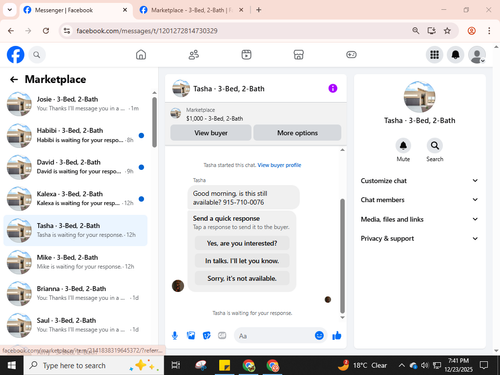The image size is (500, 375).
Task: Click View buyer profile link
Action: [279, 165]
